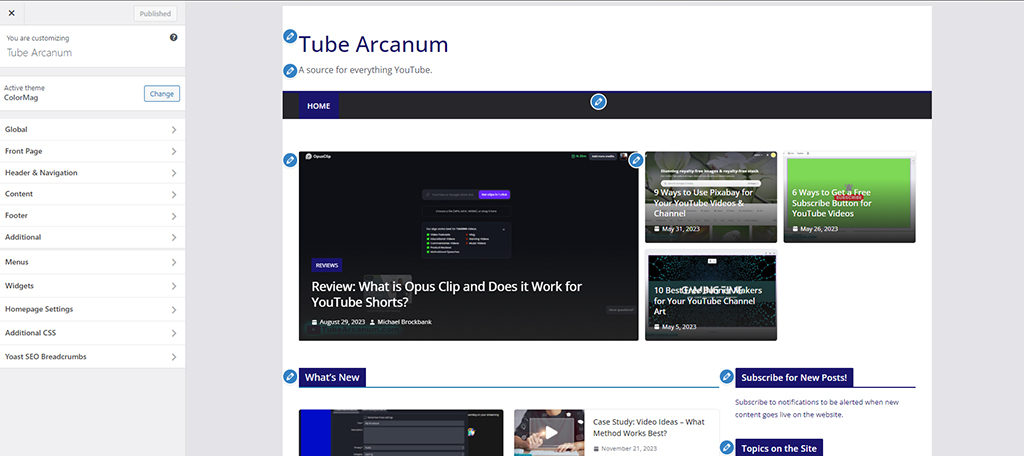This screenshot has width=1024, height=456.
Task: Open the Content section
Action: (x=92, y=194)
